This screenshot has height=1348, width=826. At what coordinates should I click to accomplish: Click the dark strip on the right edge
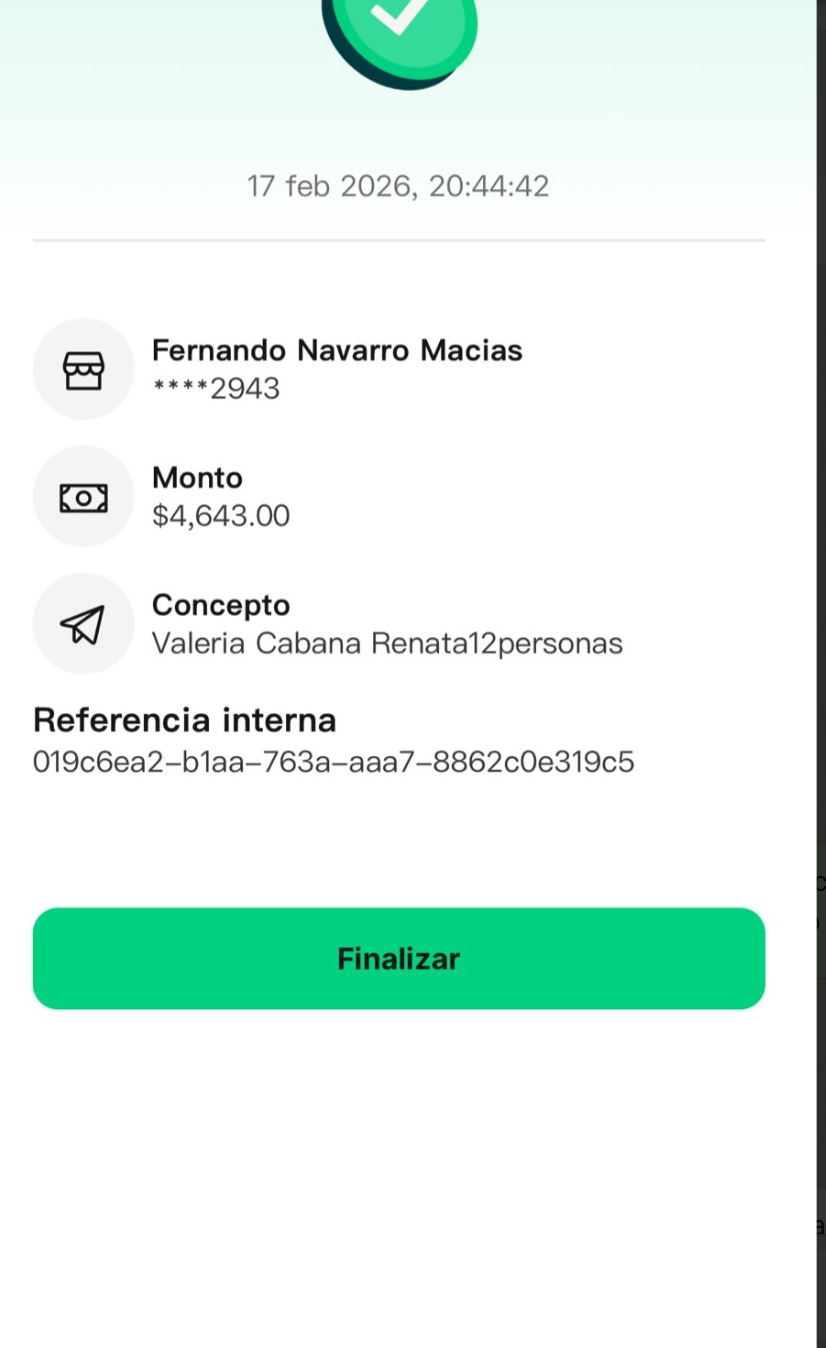pos(821,600)
